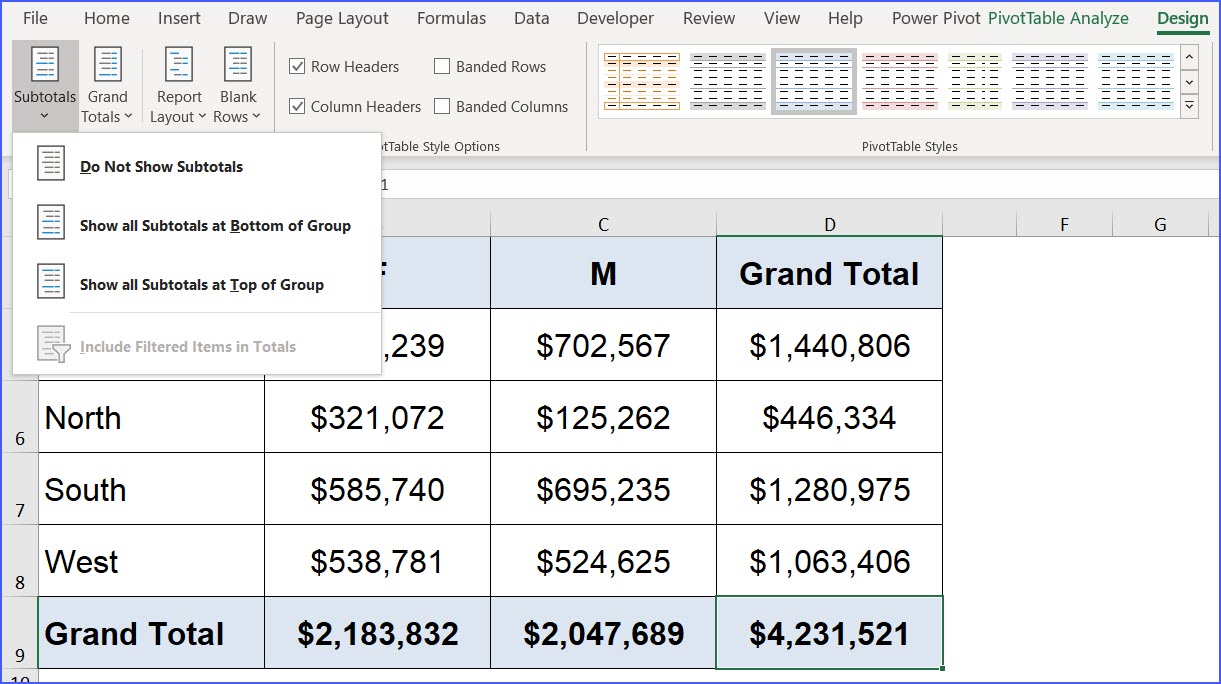This screenshot has height=684, width=1221.
Task: Click the Subtotals at Top of Group icon
Action: [x=51, y=282]
